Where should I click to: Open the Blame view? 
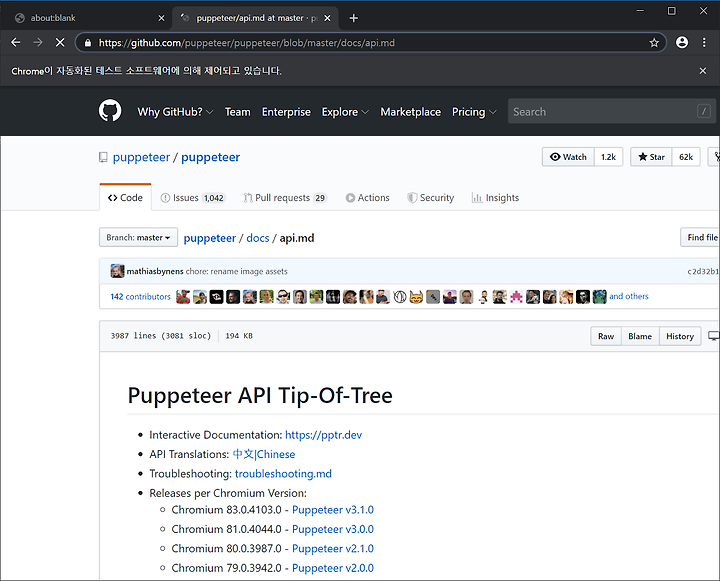coord(640,336)
